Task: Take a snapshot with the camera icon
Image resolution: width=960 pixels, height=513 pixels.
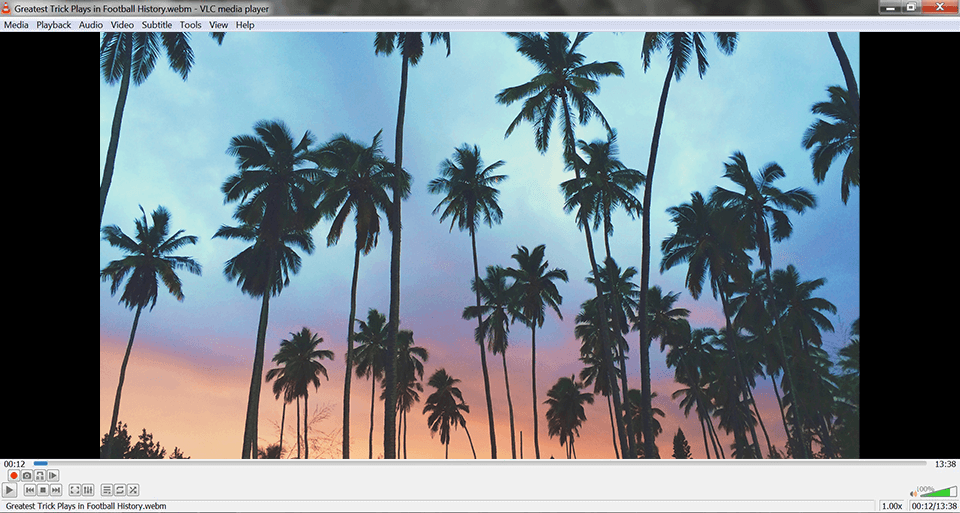Action: (27, 476)
